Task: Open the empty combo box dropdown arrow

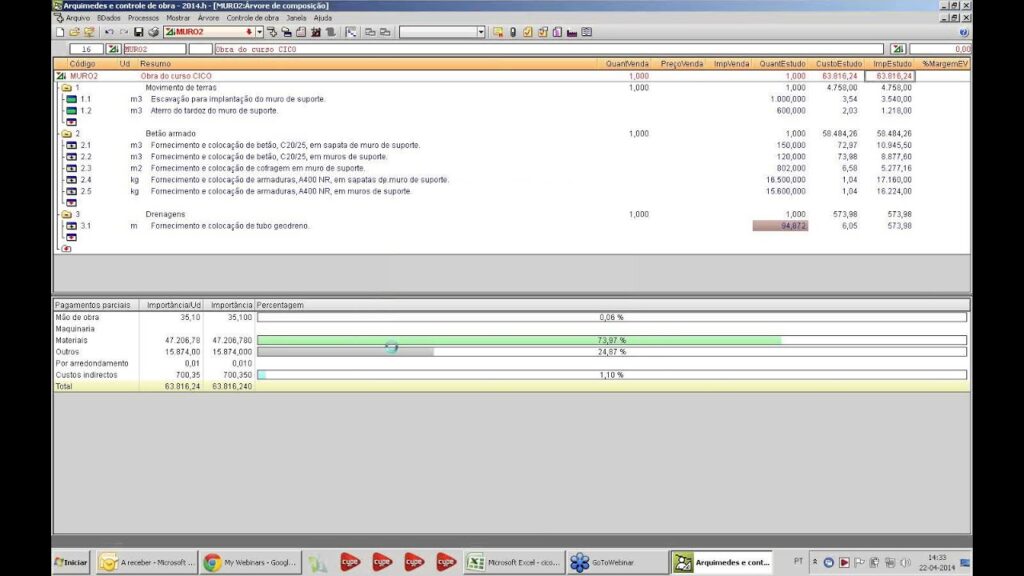Action: 481,32
